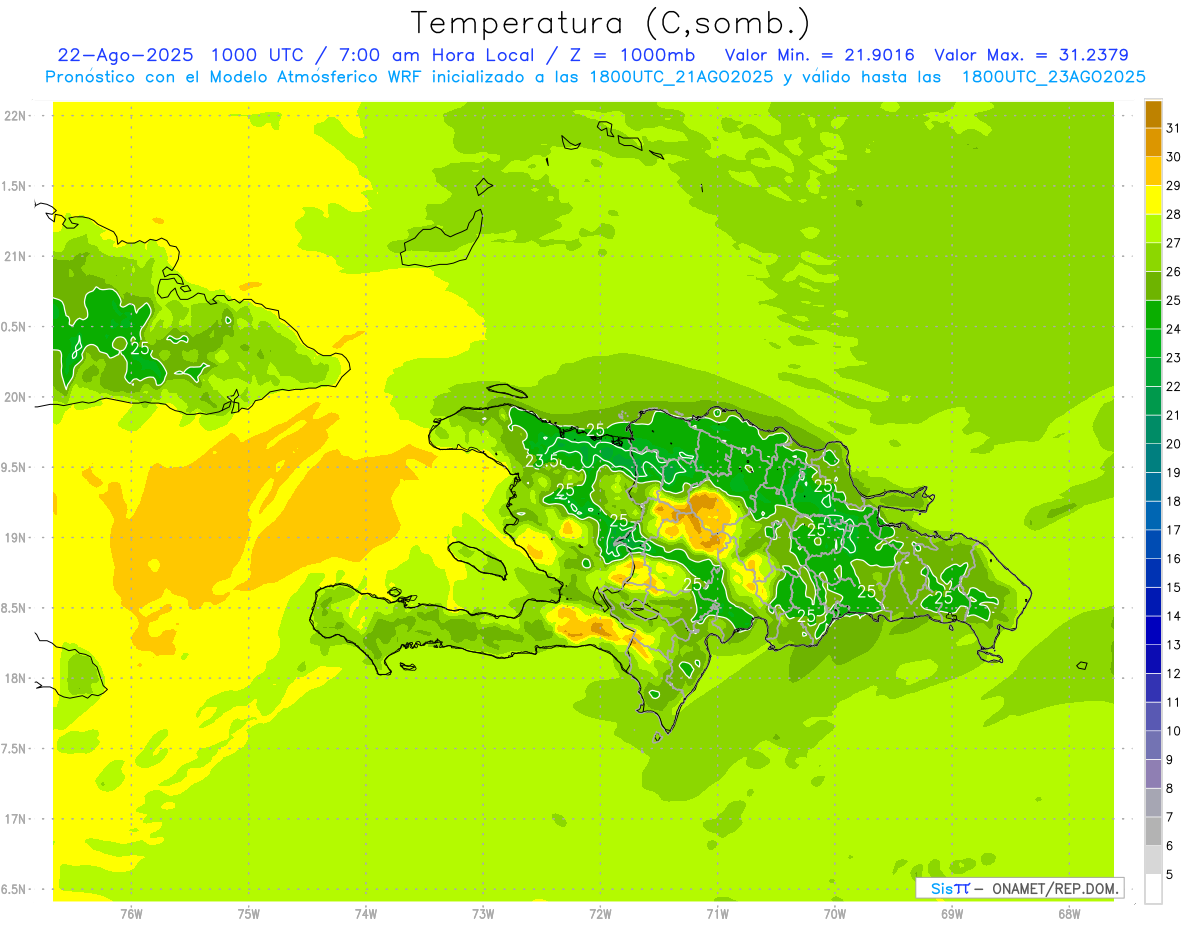Click the '74W' longitude axis label
The height and width of the screenshot is (927, 1200).
pos(366,914)
